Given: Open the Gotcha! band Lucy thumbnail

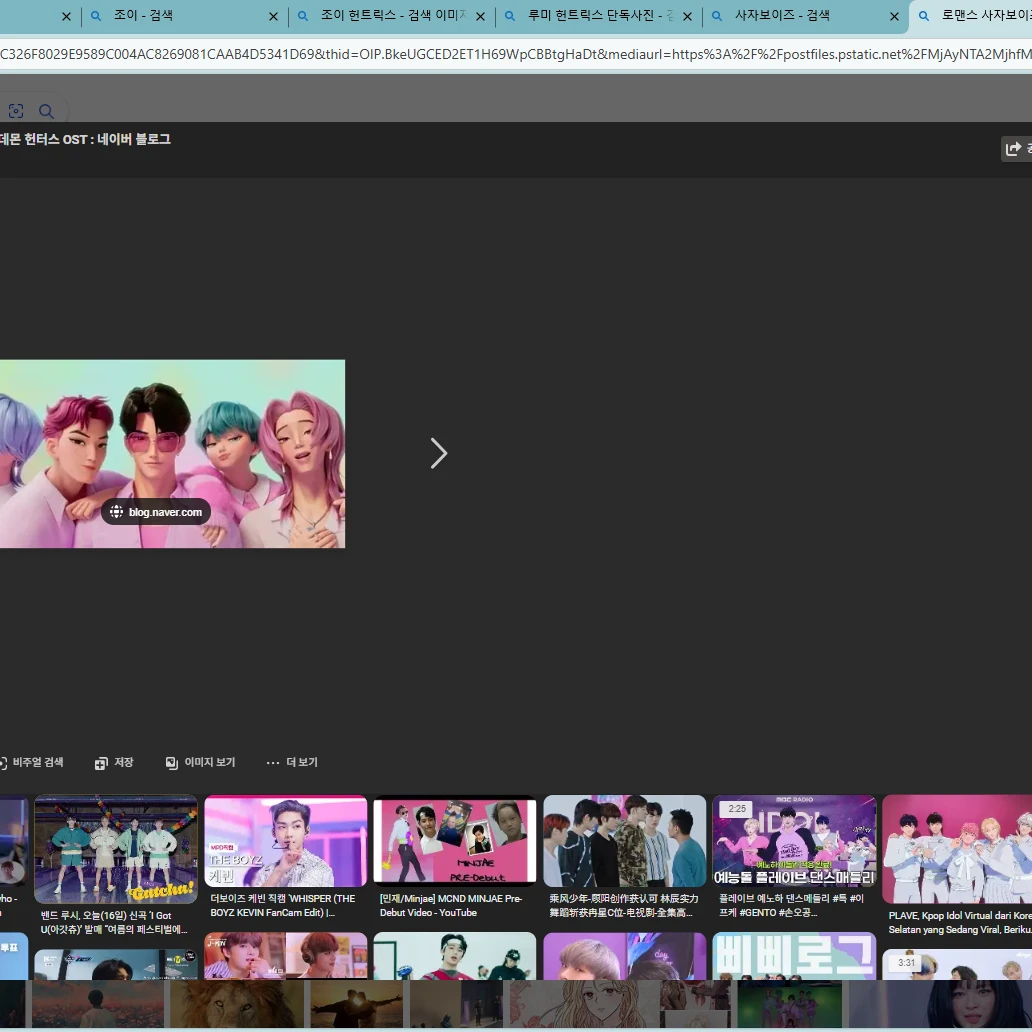Looking at the screenshot, I should click(x=116, y=849).
